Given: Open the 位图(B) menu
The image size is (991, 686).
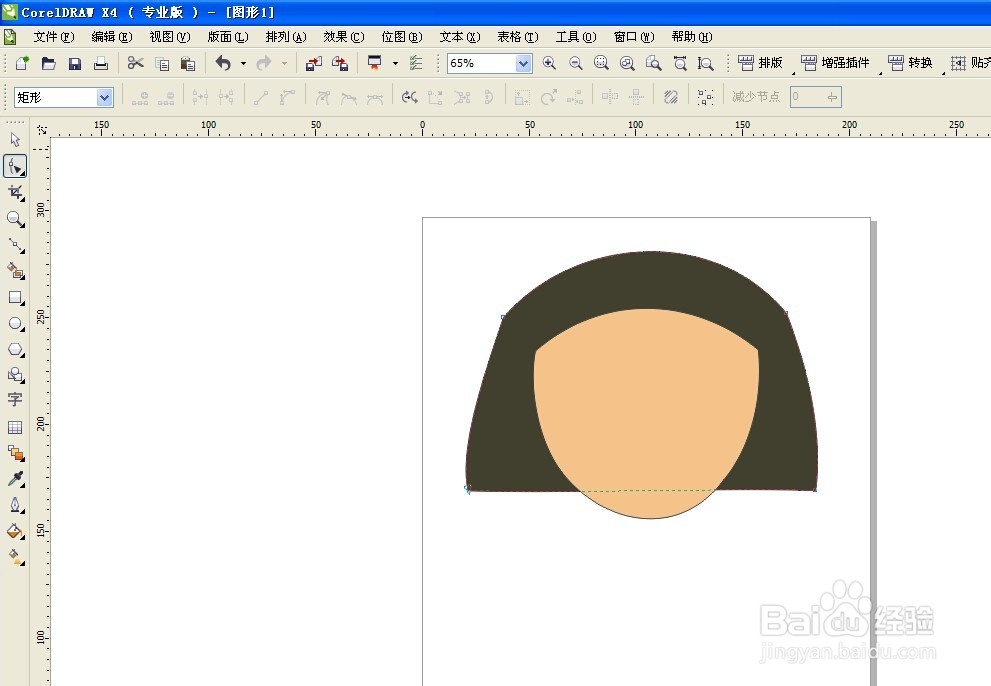Looking at the screenshot, I should point(402,37).
